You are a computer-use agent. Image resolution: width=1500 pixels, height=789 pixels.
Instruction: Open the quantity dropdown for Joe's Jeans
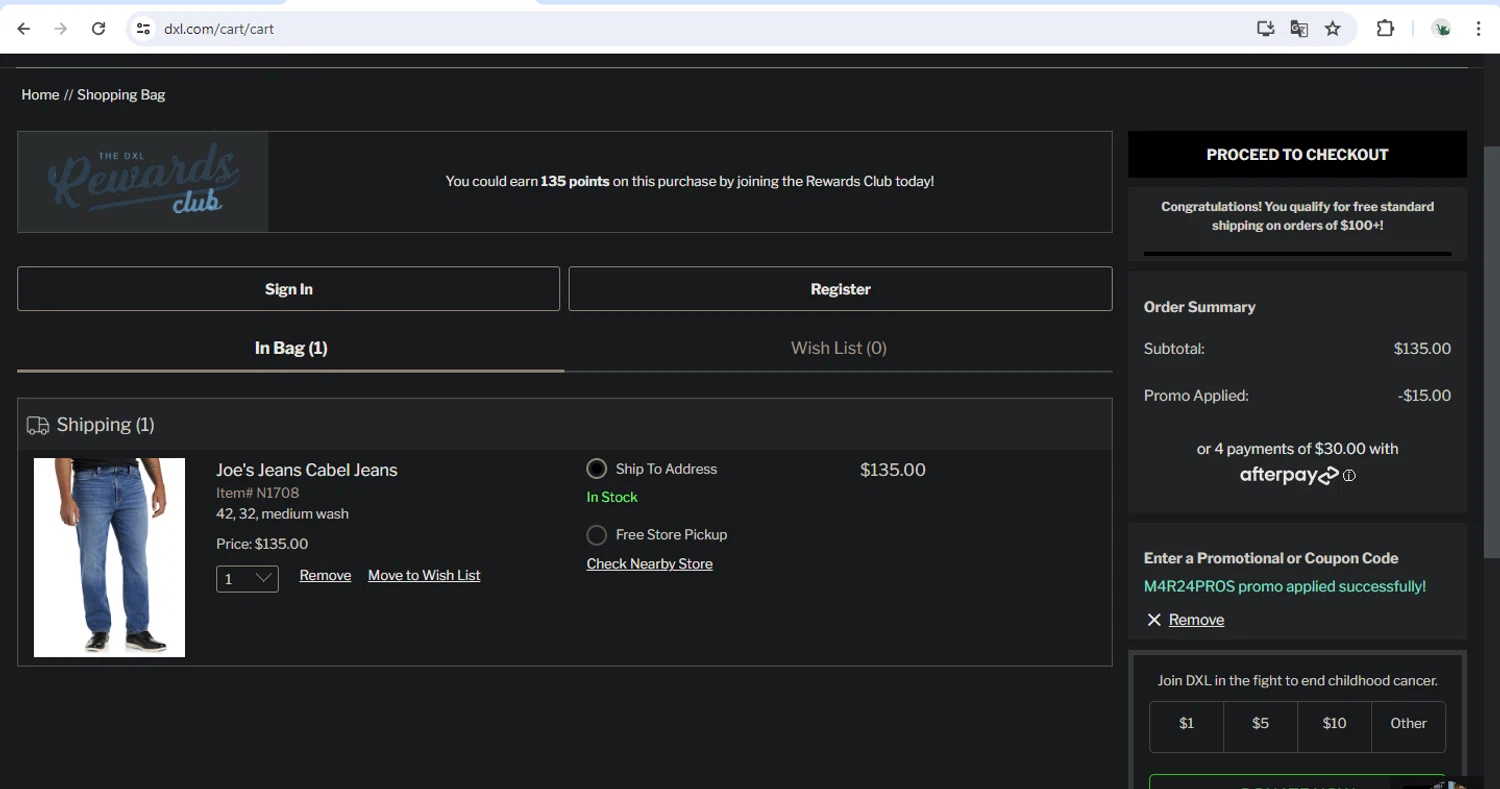[x=247, y=579]
